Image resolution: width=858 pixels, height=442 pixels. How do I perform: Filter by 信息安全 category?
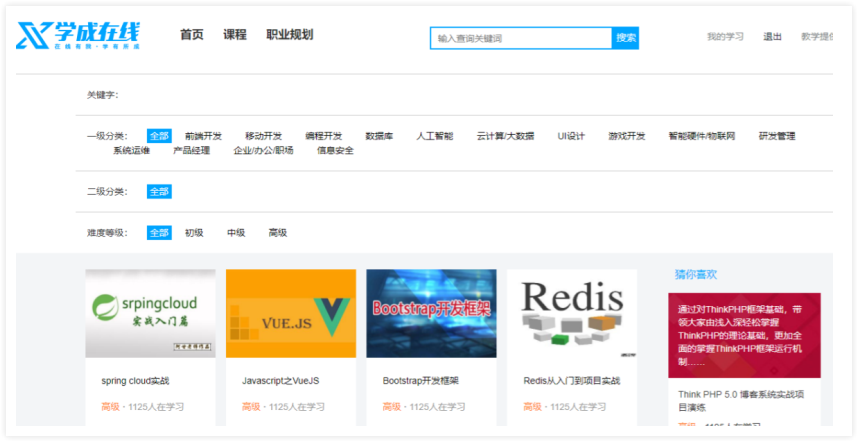tap(335, 150)
